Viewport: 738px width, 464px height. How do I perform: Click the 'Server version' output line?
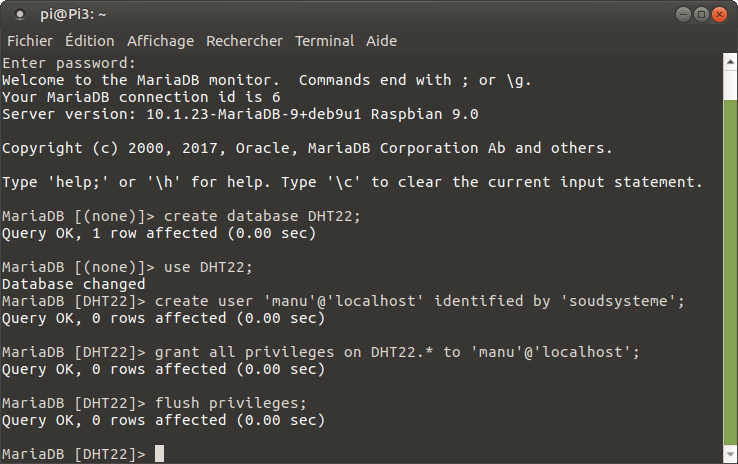pos(240,114)
